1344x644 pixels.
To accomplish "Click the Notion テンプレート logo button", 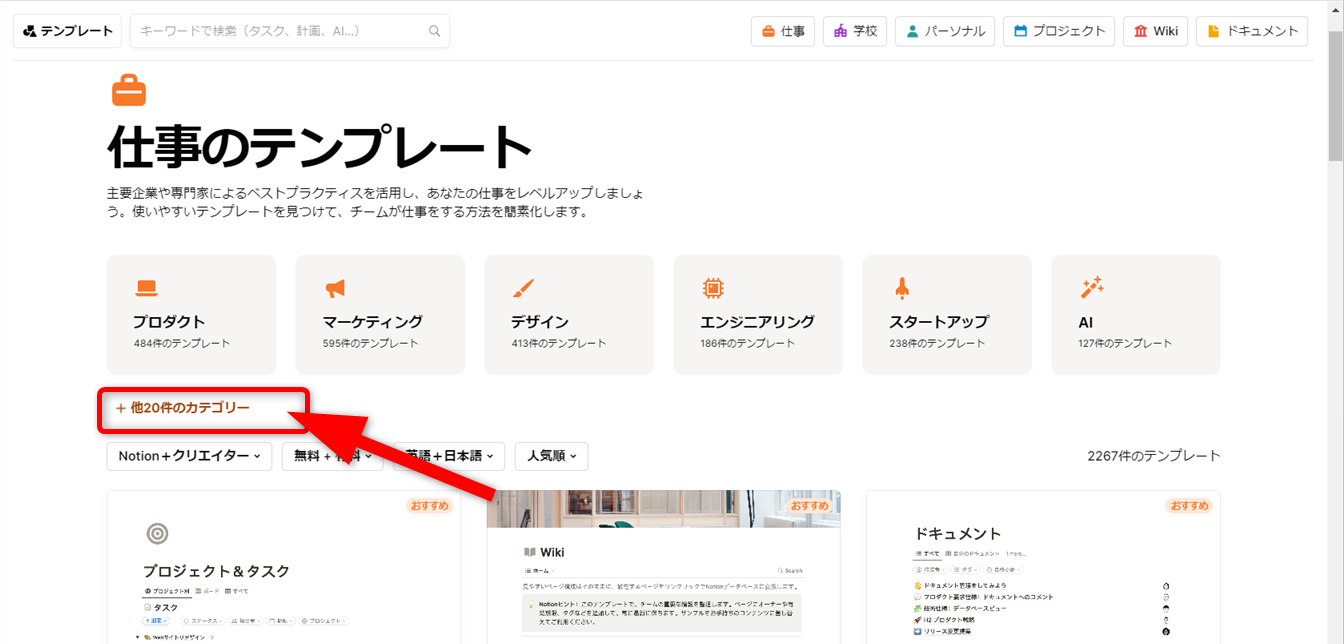I will coord(68,31).
